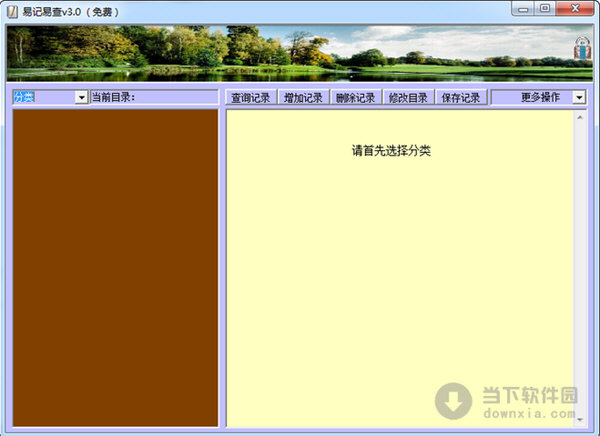Click the 请首先选择分类 message text
The height and width of the screenshot is (436, 600).
[x=391, y=150]
